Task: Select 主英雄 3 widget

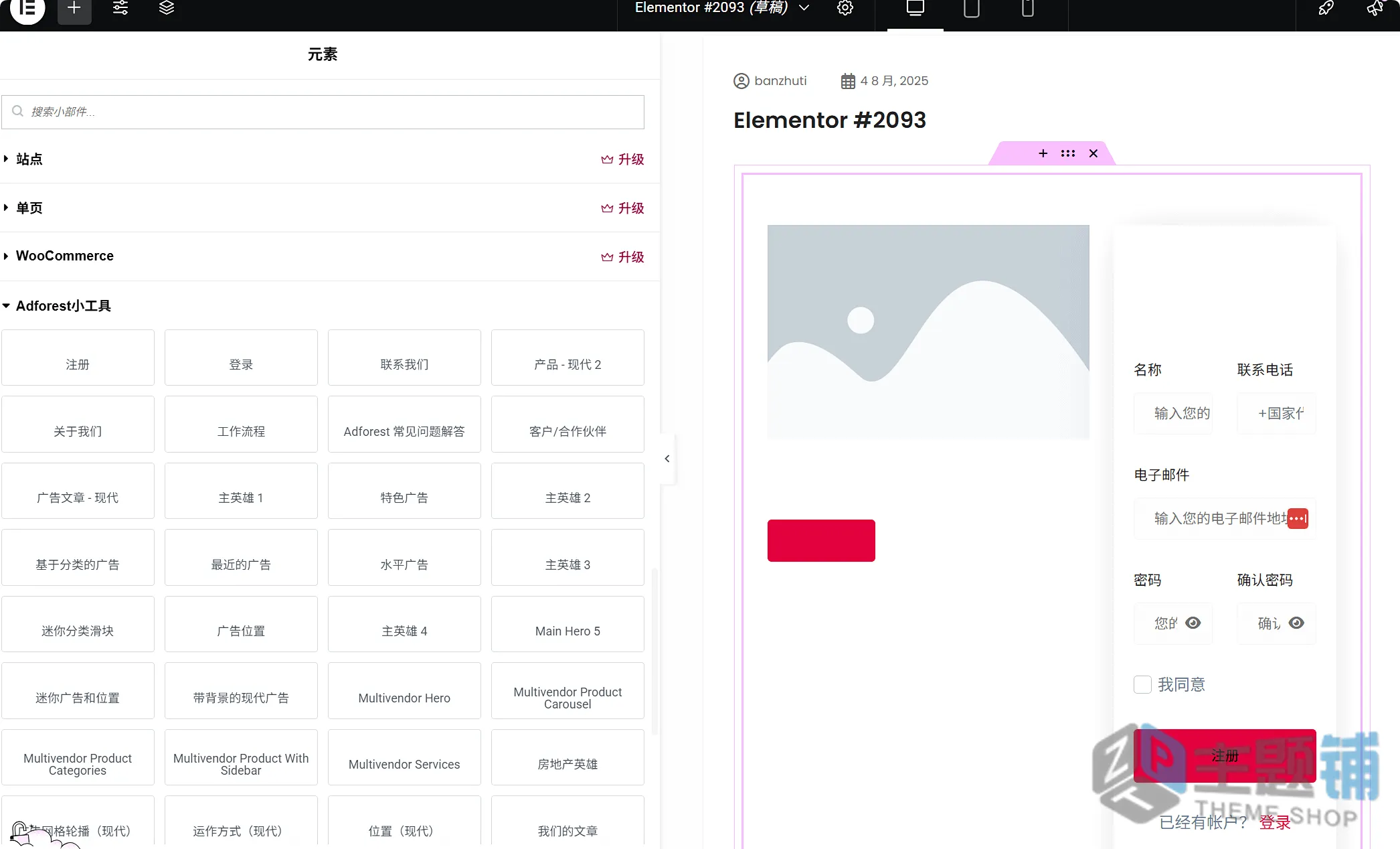Action: (x=567, y=558)
